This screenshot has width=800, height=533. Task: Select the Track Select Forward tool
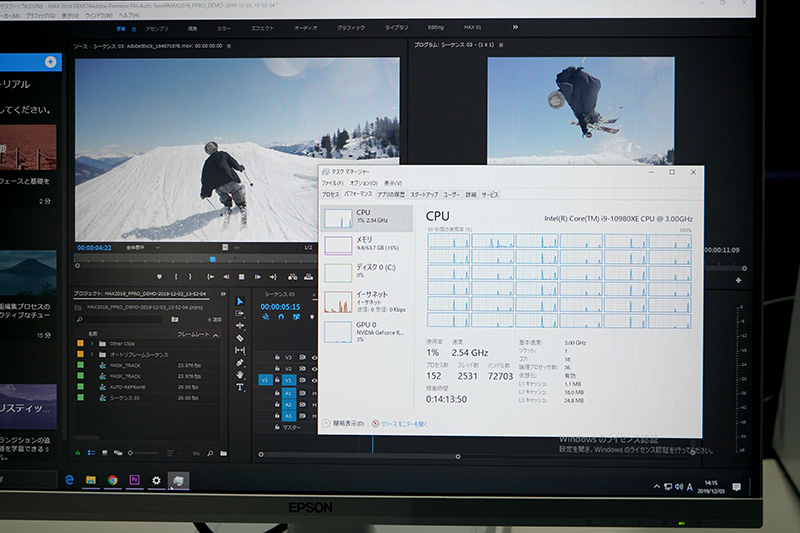click(240, 313)
